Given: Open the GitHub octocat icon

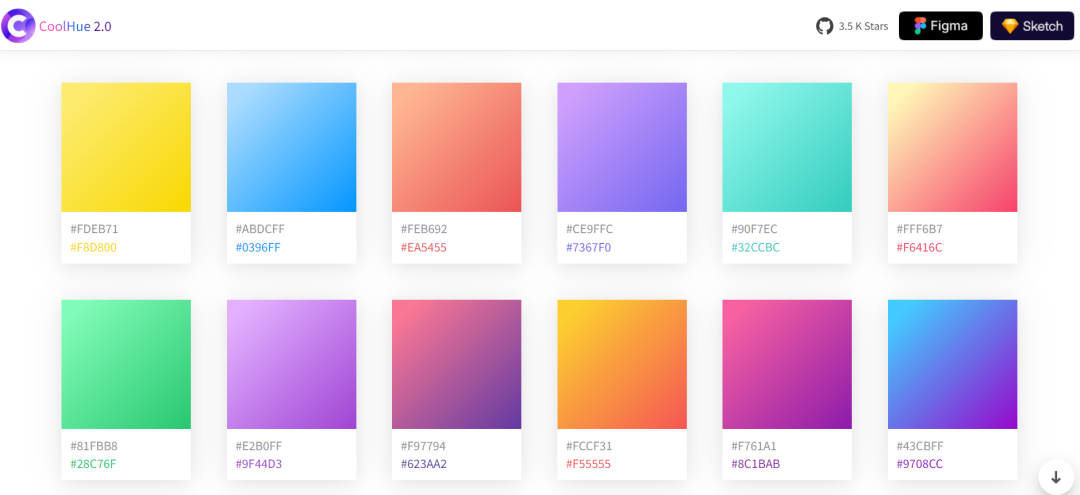Looking at the screenshot, I should click(x=824, y=26).
